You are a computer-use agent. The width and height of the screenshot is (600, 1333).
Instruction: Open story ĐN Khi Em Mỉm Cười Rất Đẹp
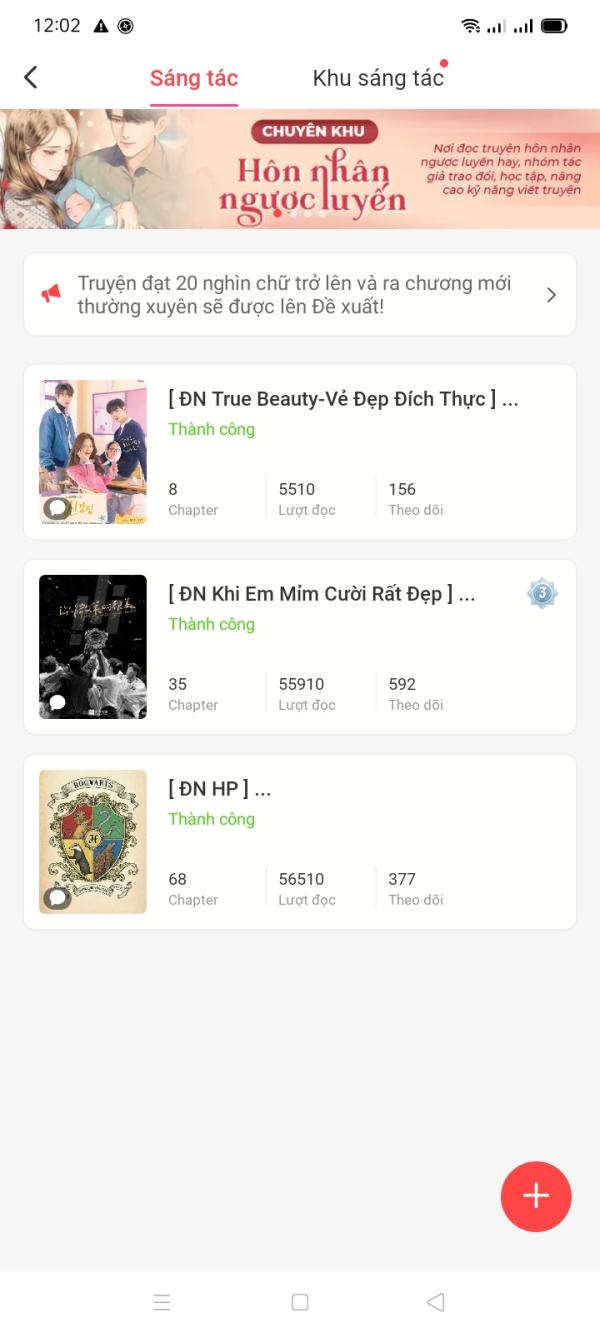pyautogui.click(x=321, y=594)
